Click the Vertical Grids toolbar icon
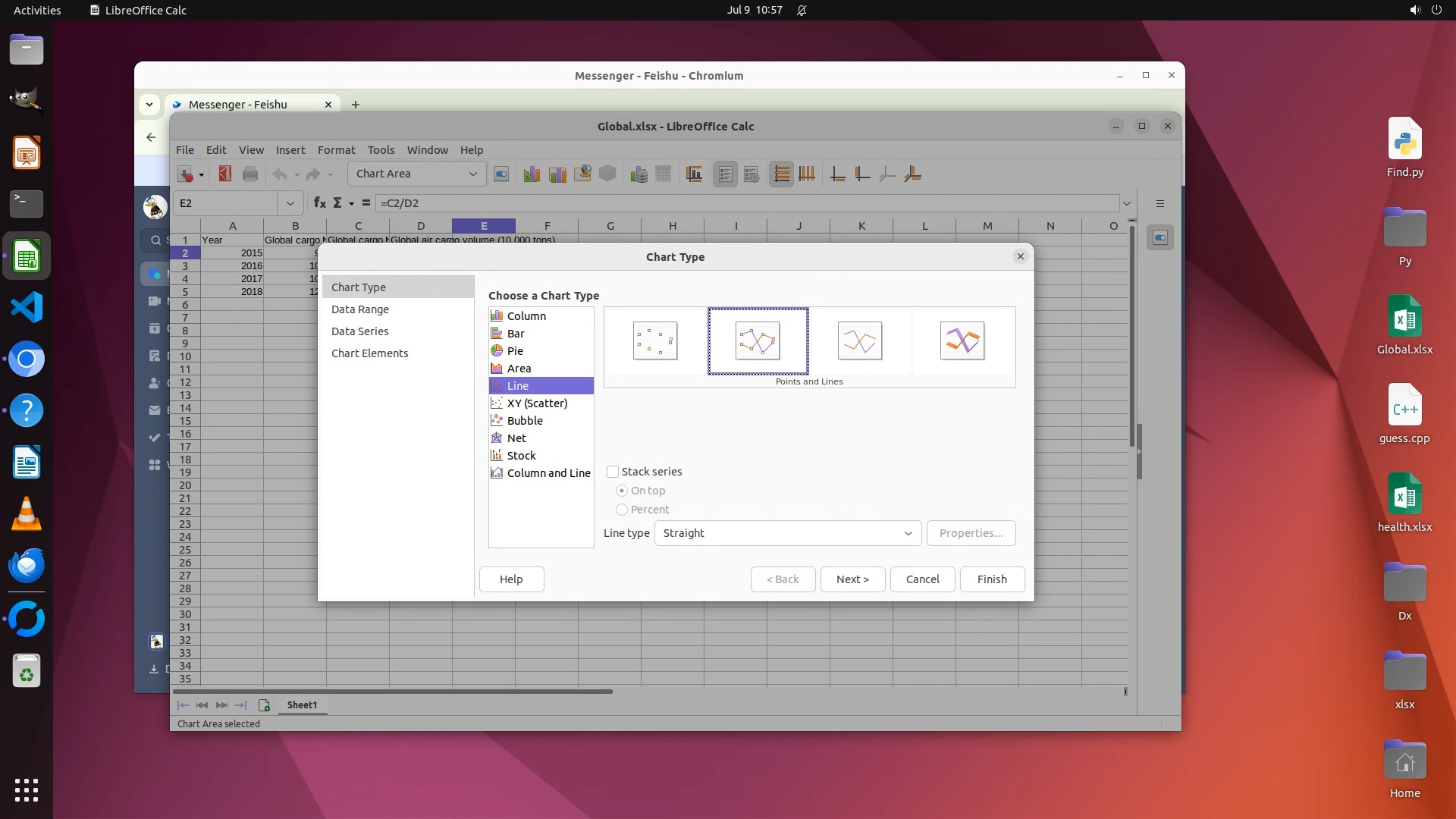The image size is (1456, 819). (x=807, y=174)
